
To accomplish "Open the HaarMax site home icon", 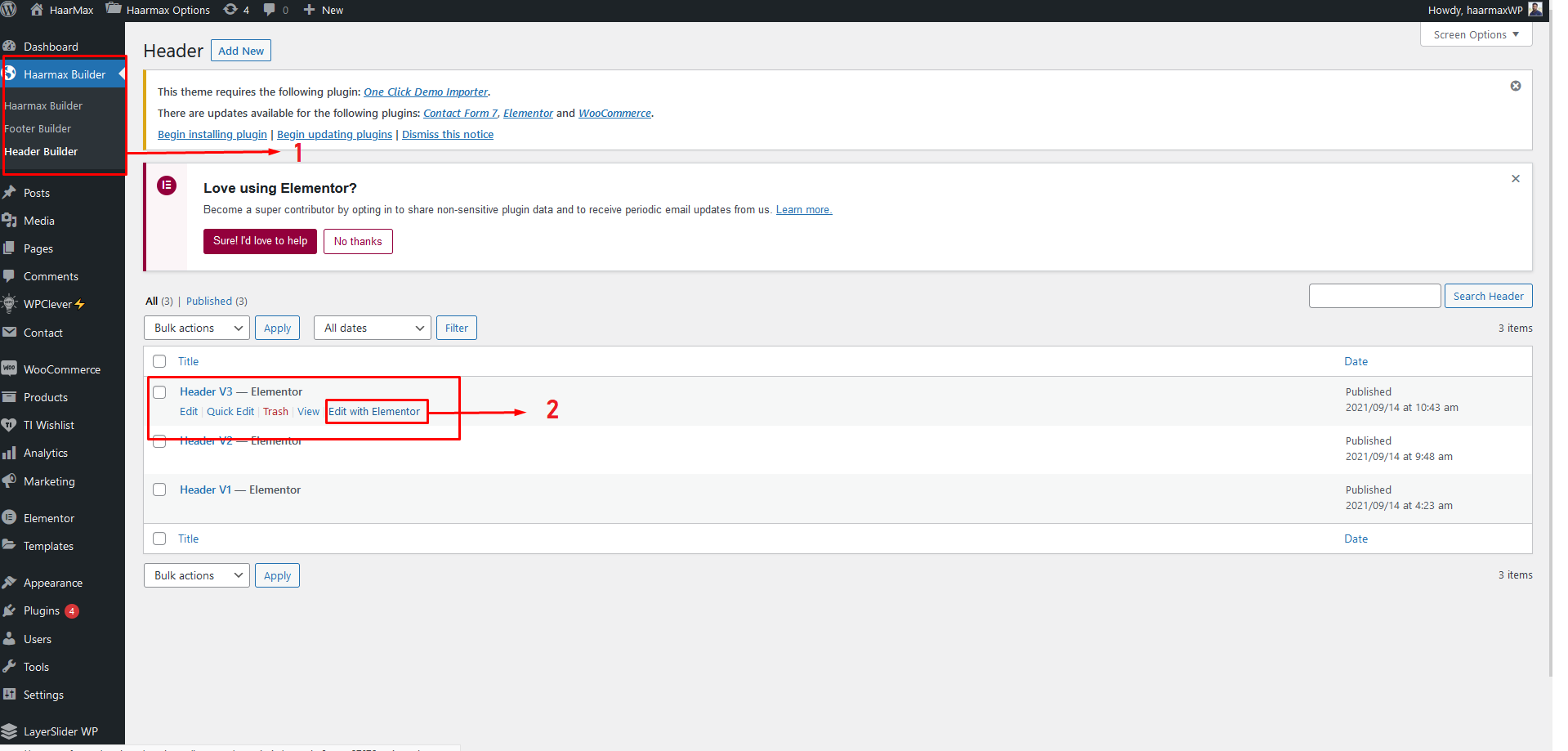I will pos(37,10).
